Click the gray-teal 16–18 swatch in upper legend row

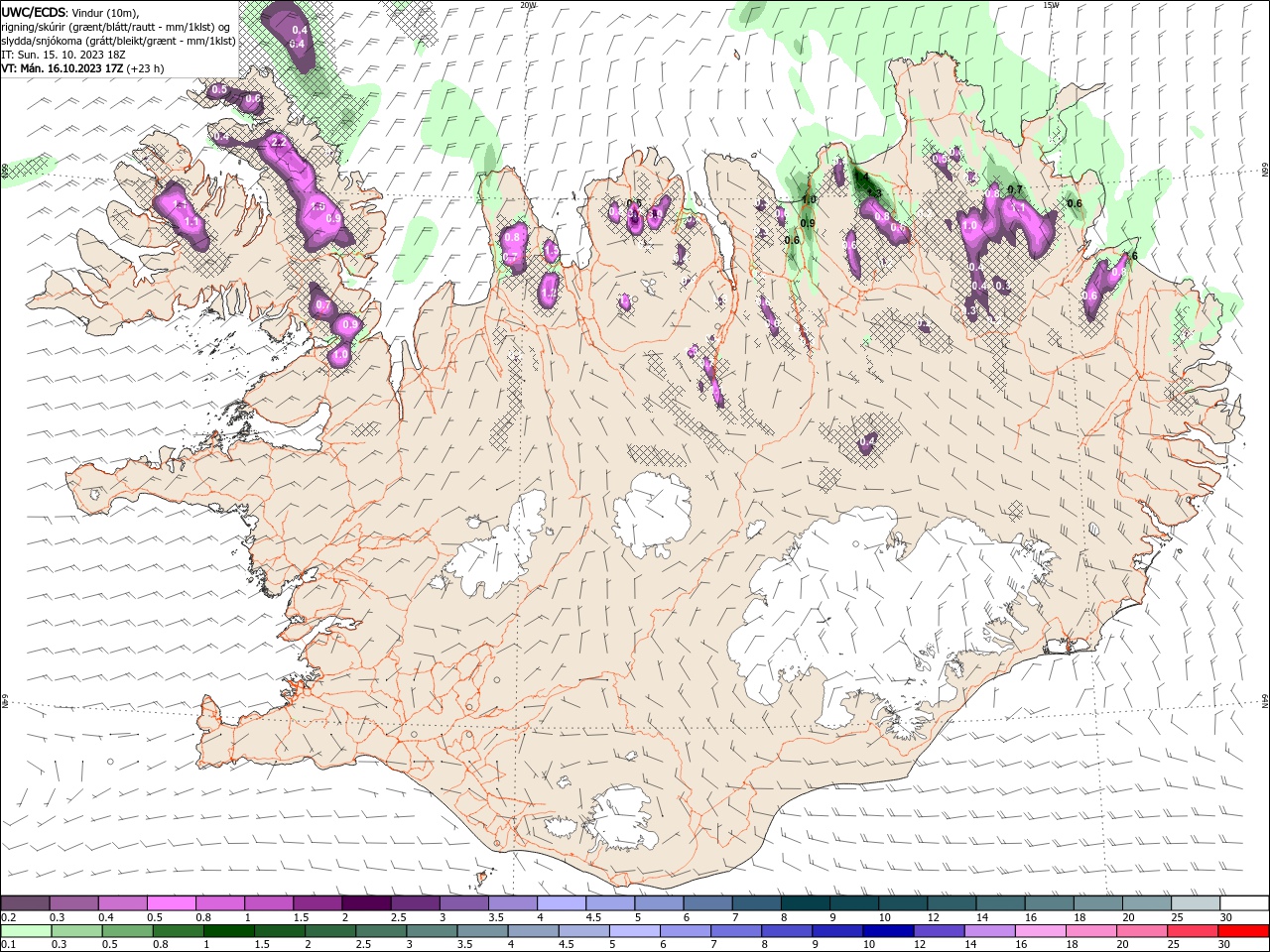click(x=1049, y=903)
